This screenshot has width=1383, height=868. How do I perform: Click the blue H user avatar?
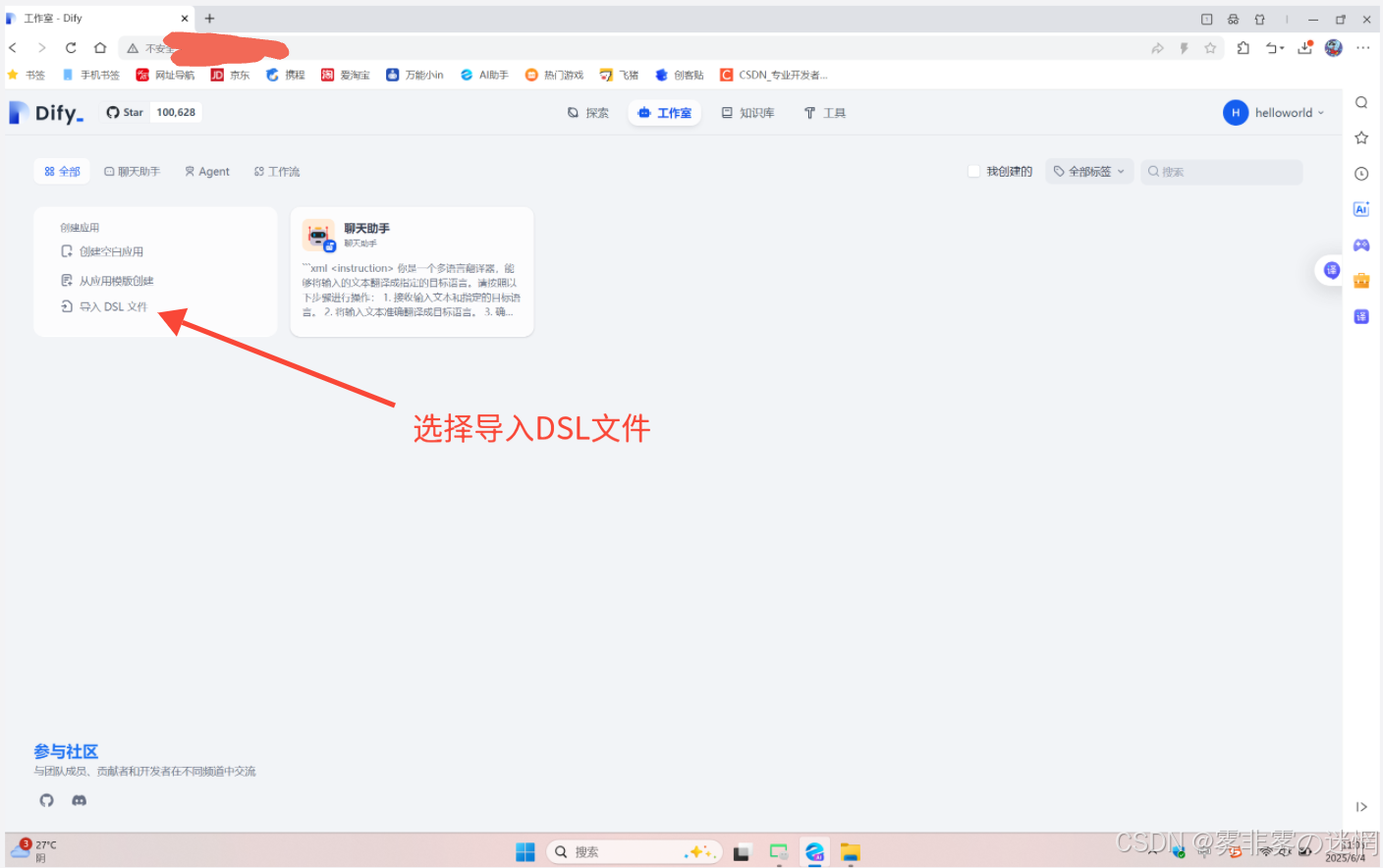(x=1236, y=113)
